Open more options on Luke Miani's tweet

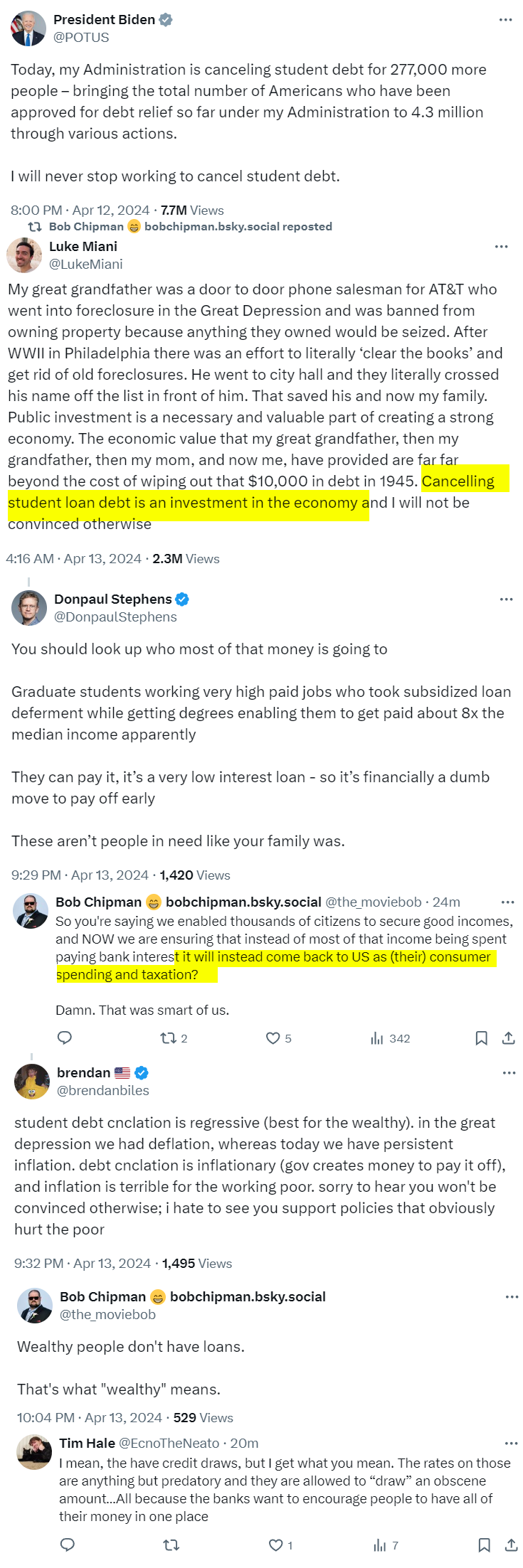coord(502,247)
